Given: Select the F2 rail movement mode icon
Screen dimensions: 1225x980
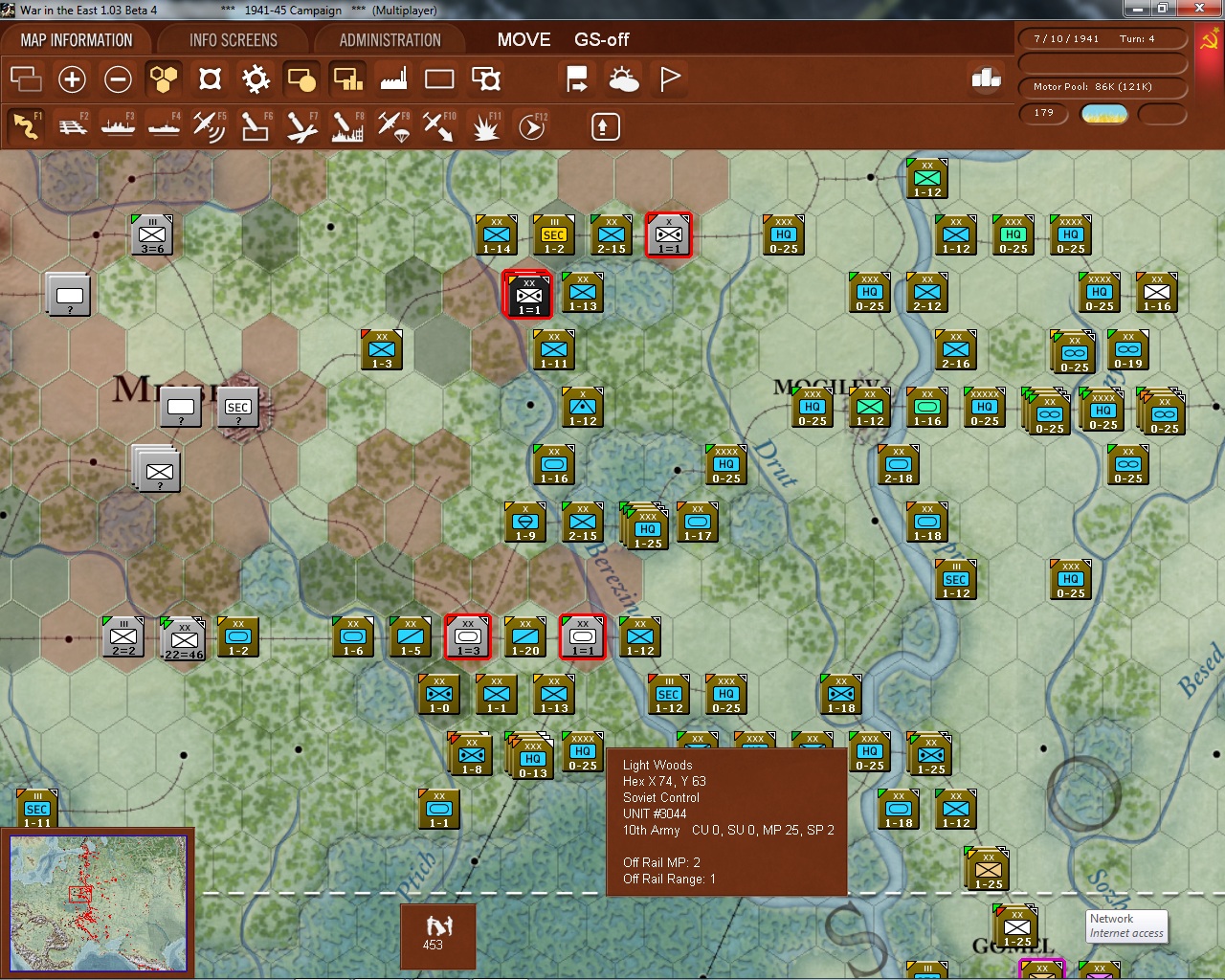Looking at the screenshot, I should point(72,125).
